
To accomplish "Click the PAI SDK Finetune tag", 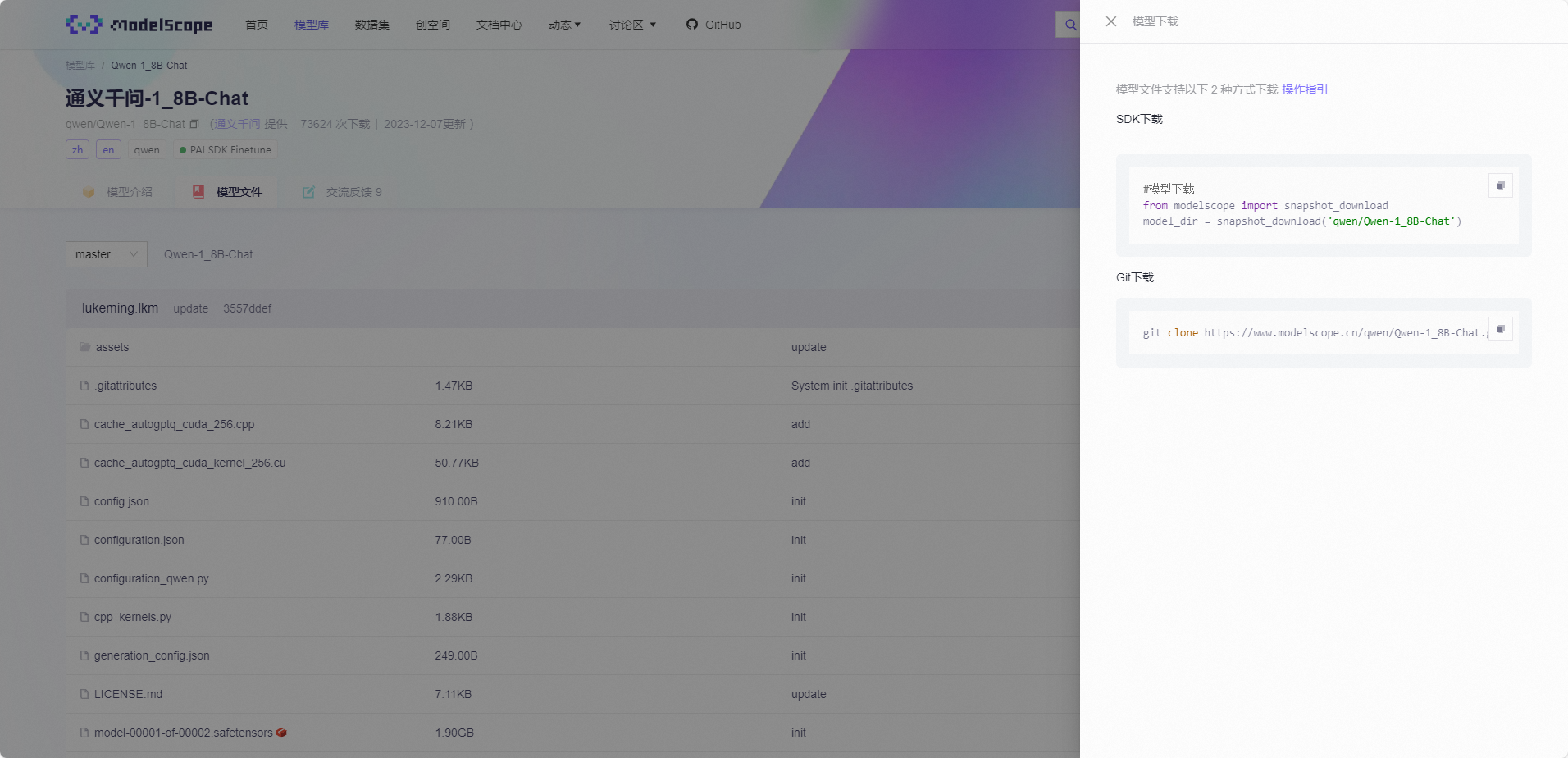I will pyautogui.click(x=225, y=149).
